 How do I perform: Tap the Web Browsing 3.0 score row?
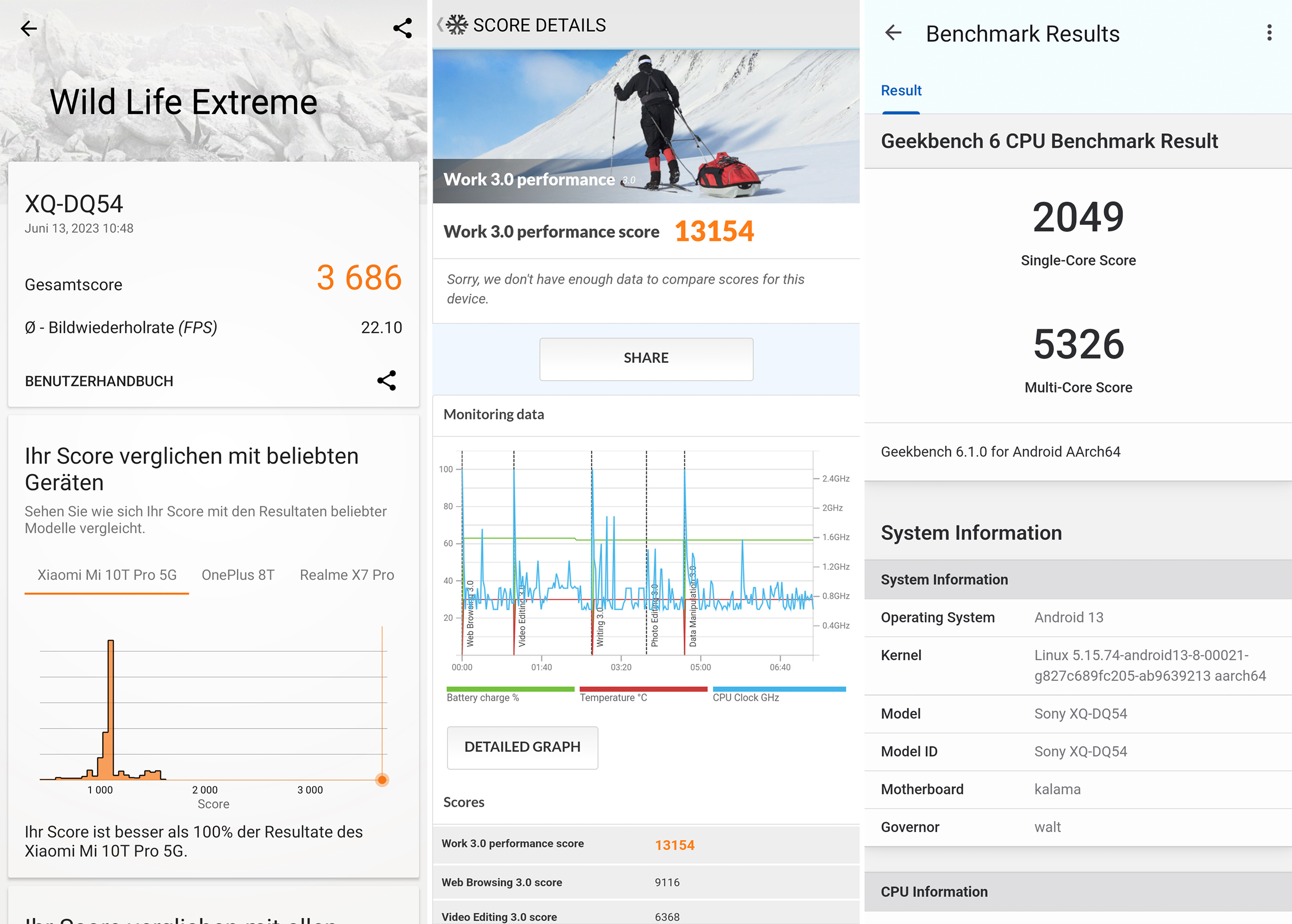point(646,883)
